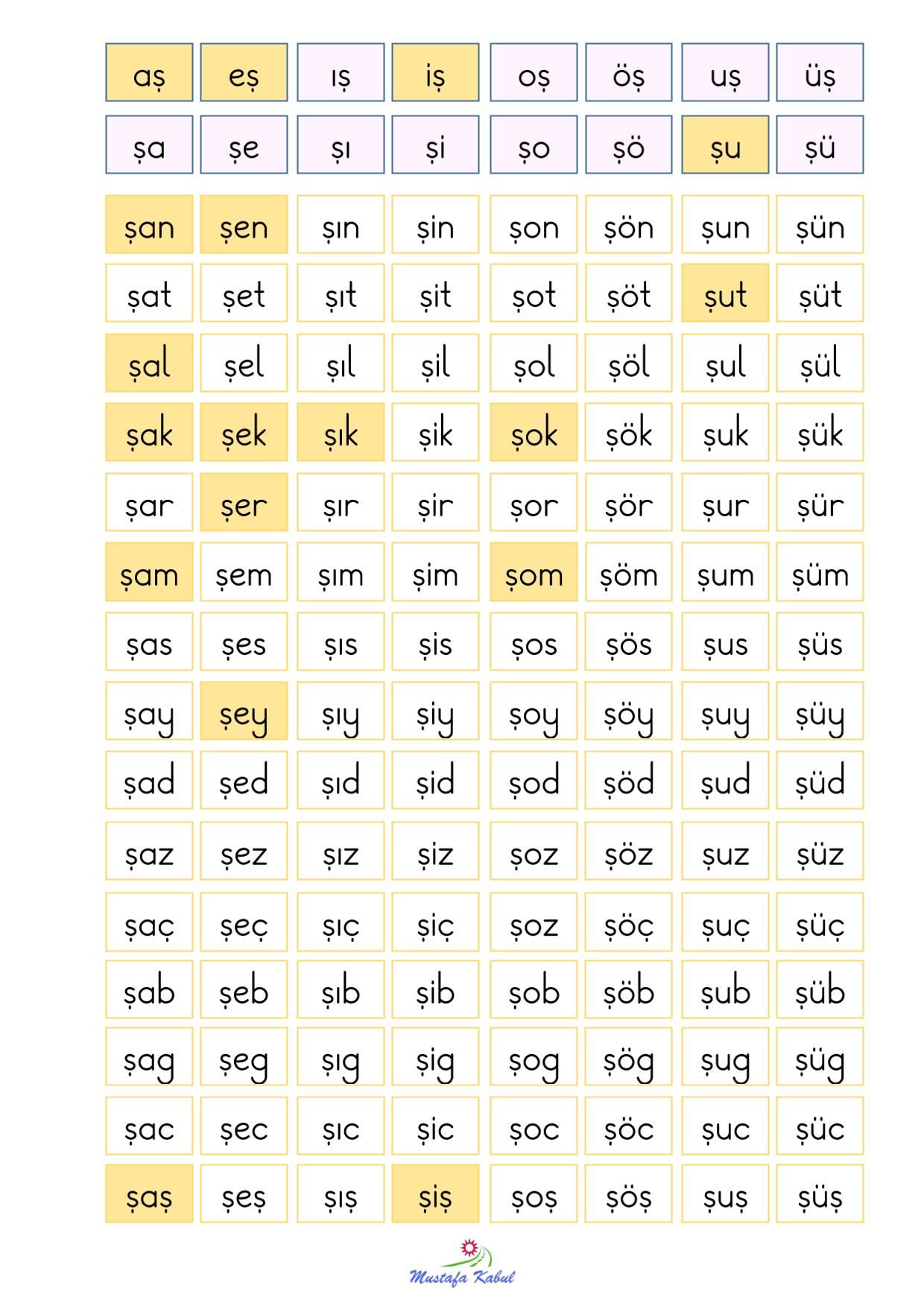This screenshot has height=1306, width=924.
Task: Click the 'şom' word card
Action: (534, 571)
